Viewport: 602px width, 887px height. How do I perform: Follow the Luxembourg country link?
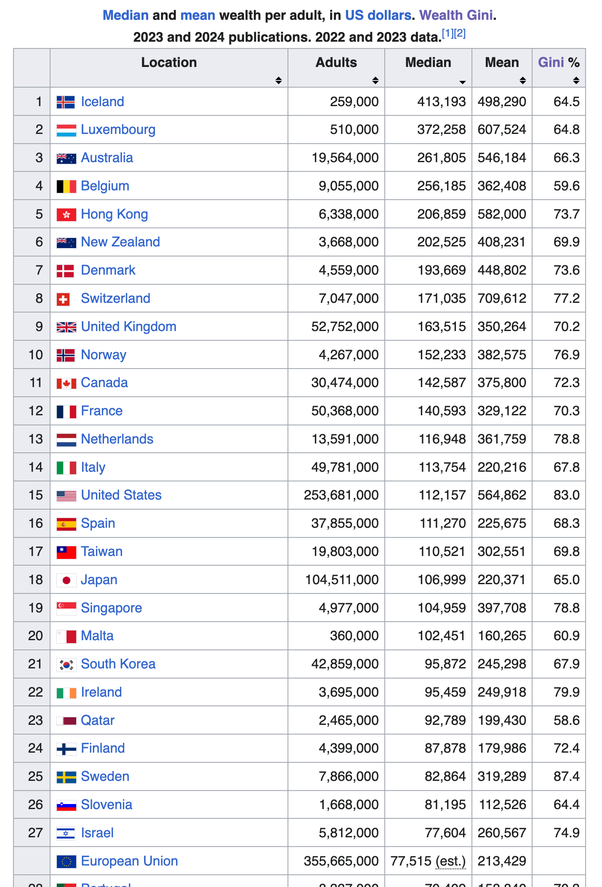118,130
